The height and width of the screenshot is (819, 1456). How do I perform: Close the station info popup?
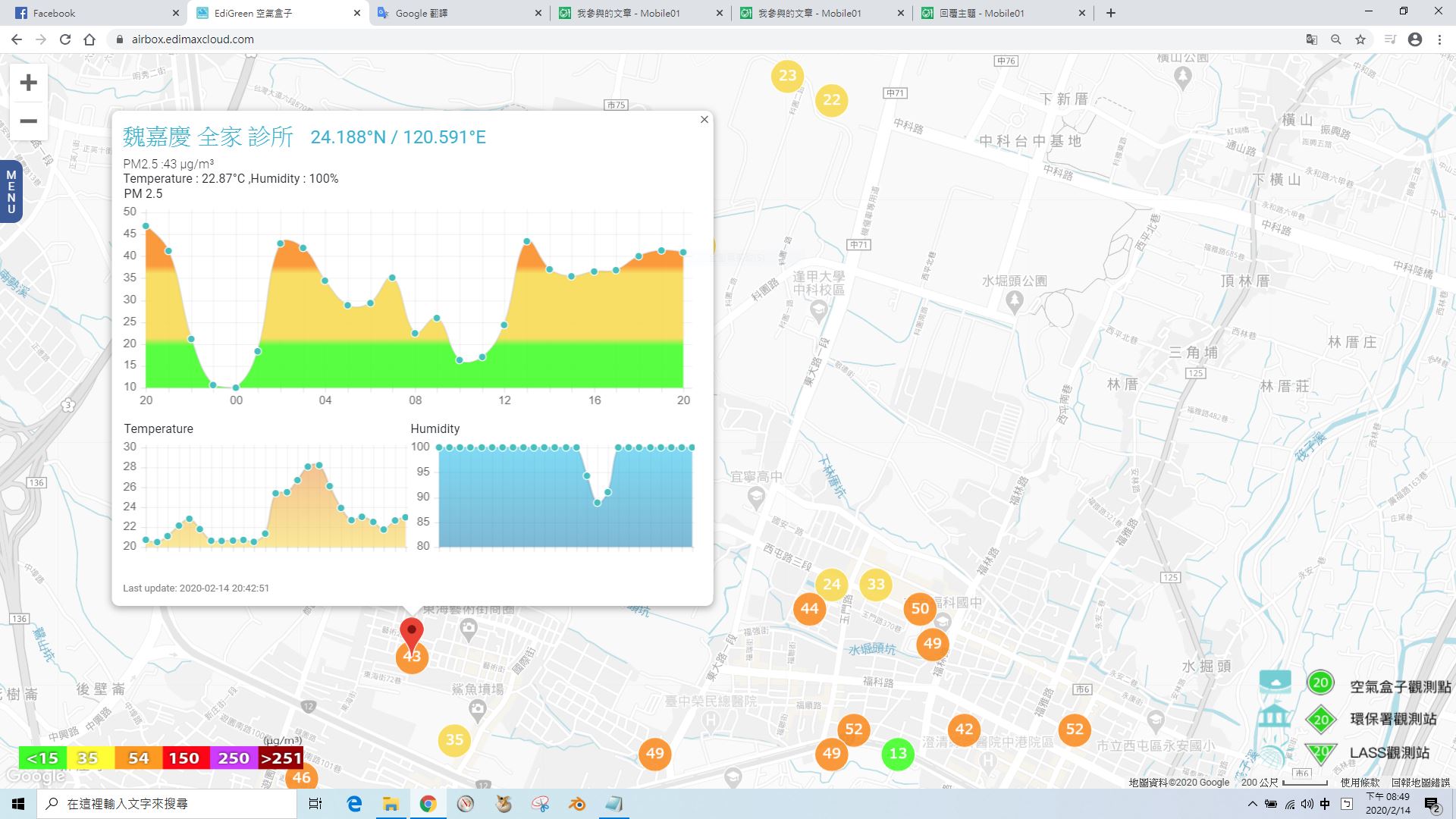[704, 120]
